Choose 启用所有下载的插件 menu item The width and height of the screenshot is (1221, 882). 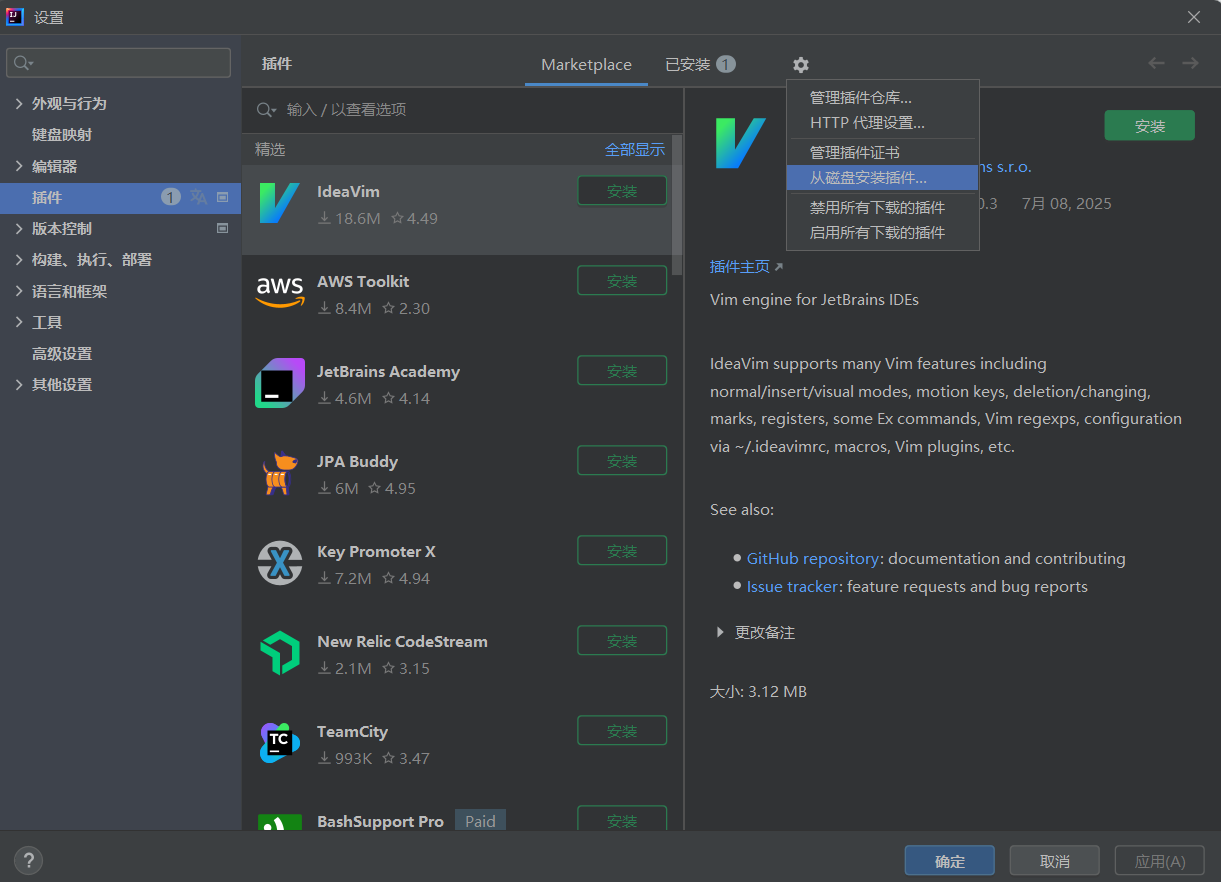coord(882,232)
